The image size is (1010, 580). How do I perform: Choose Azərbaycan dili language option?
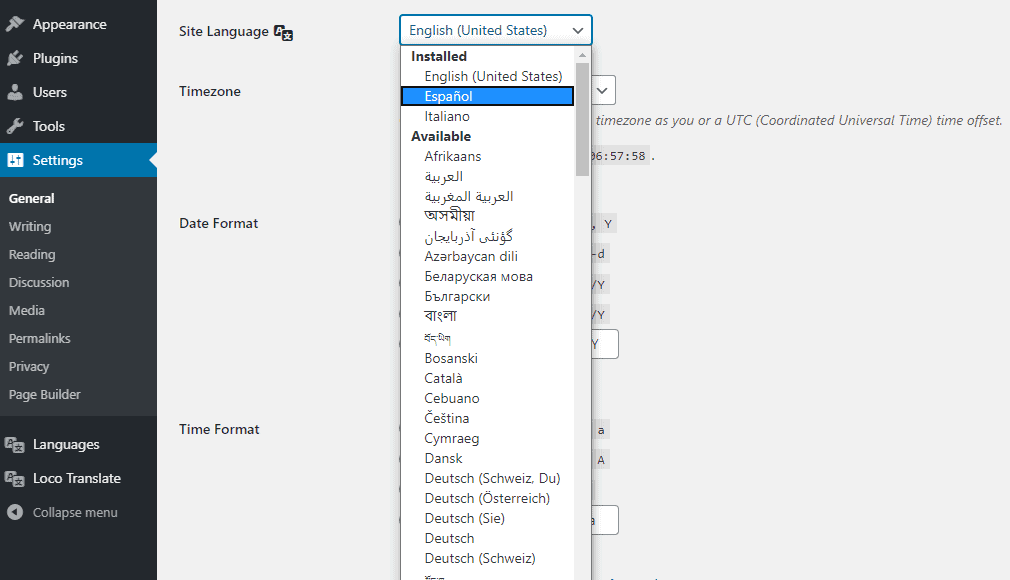tap(487, 256)
